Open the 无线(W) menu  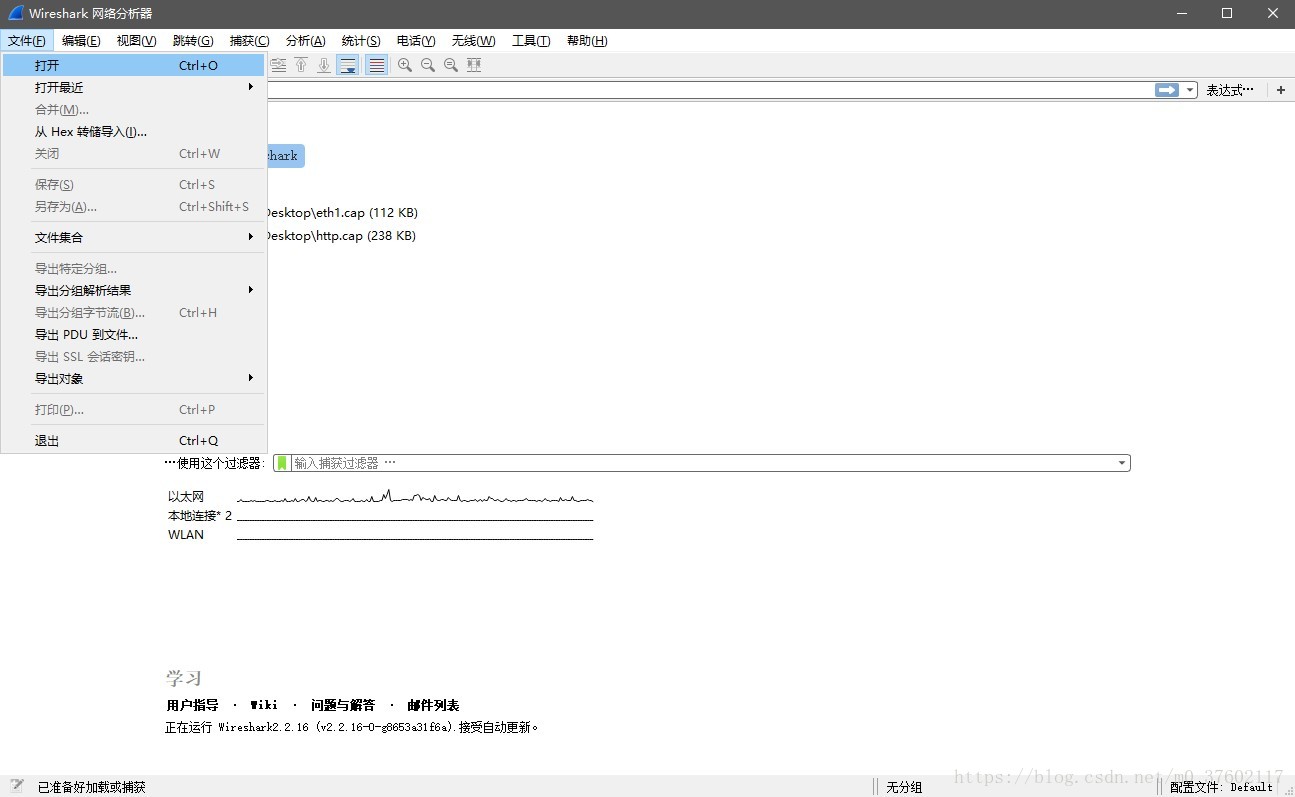coord(473,41)
